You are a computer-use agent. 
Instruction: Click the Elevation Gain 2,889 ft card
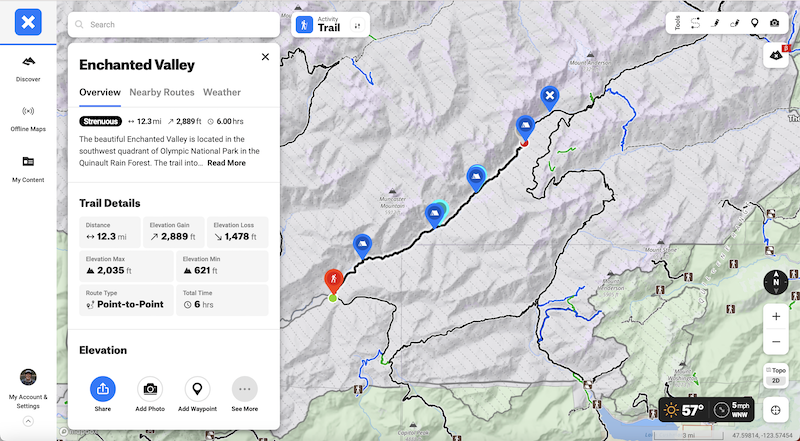coord(173,232)
